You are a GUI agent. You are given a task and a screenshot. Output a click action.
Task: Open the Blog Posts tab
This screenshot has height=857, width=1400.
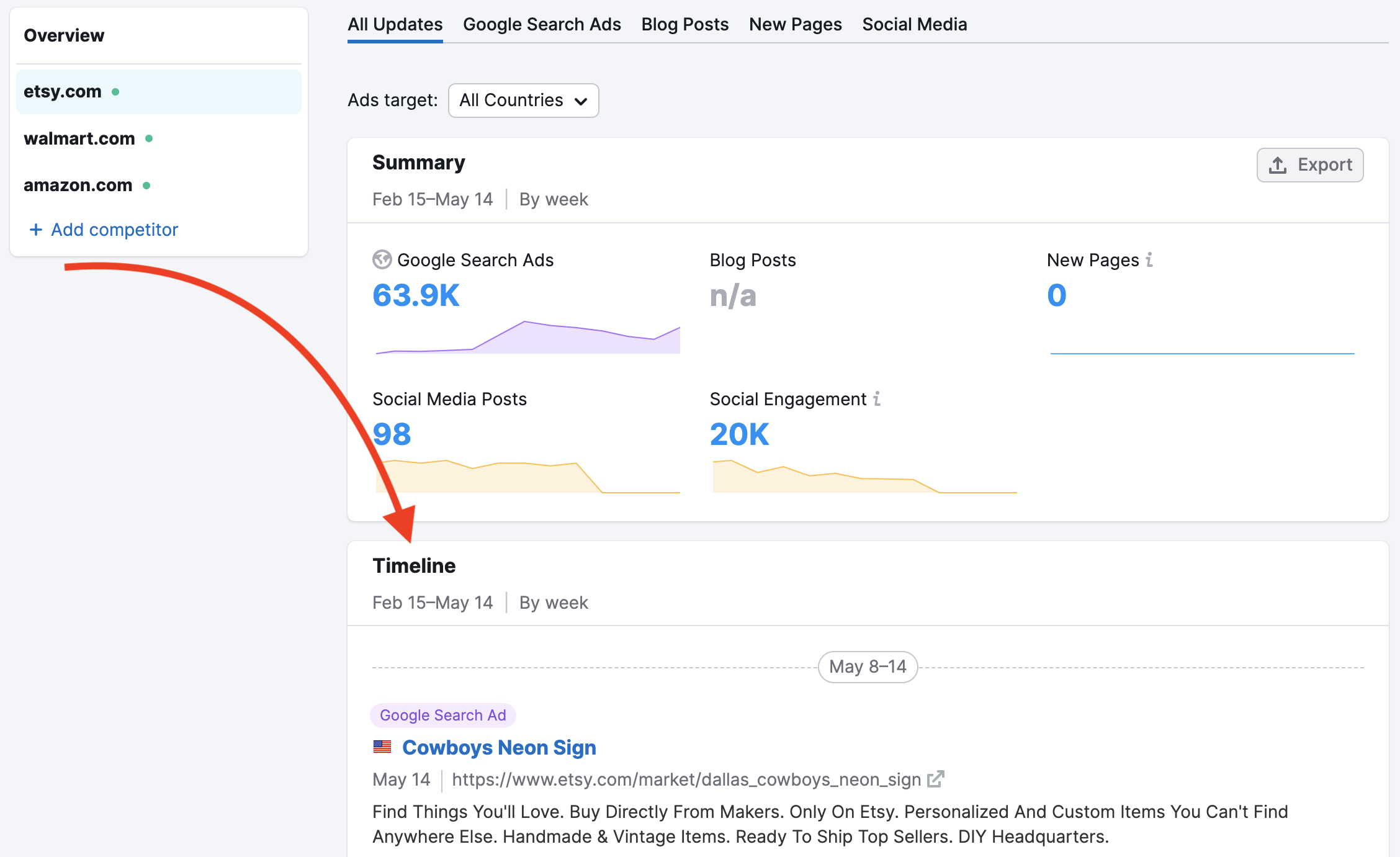coord(684,24)
